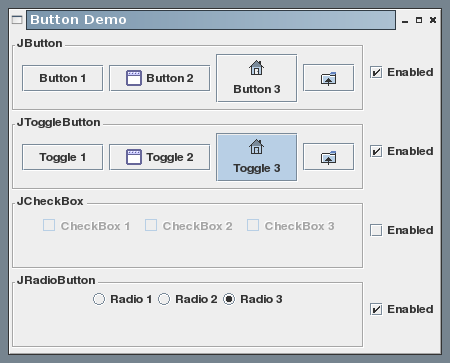The width and height of the screenshot is (450, 363).
Task: Minimize the Button Demo window
Action: (405, 21)
